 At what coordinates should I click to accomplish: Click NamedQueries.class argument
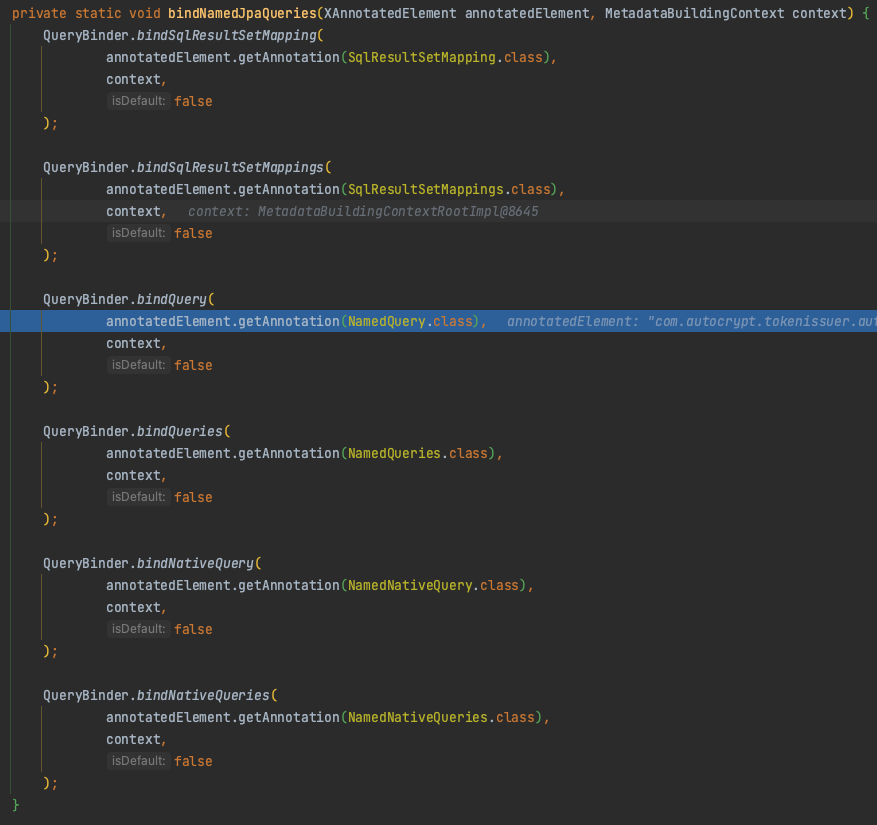point(418,454)
